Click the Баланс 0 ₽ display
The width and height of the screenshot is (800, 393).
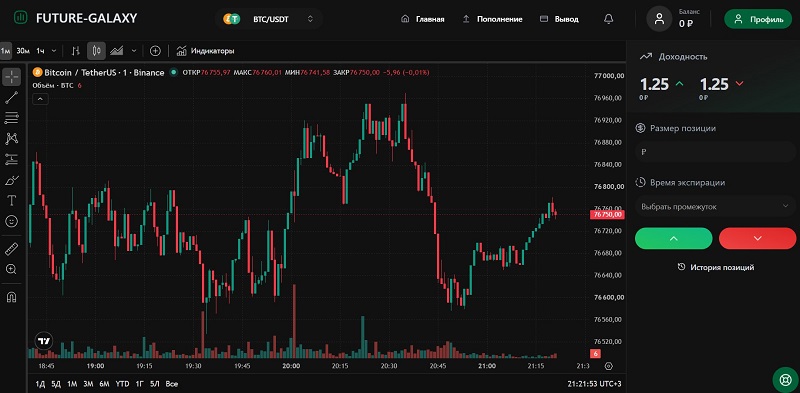[689, 19]
